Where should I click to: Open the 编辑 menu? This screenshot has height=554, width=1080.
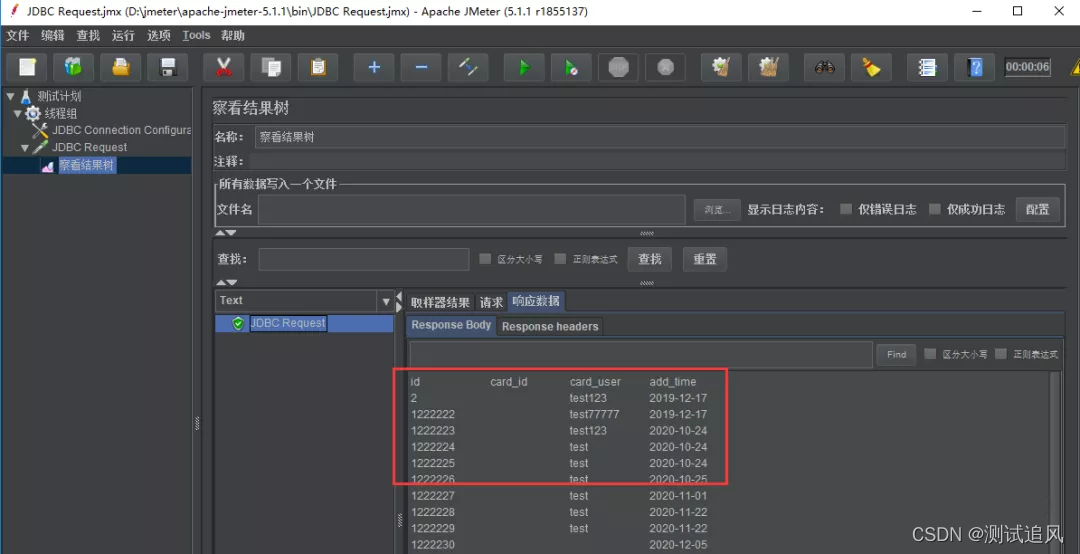pyautogui.click(x=52, y=36)
